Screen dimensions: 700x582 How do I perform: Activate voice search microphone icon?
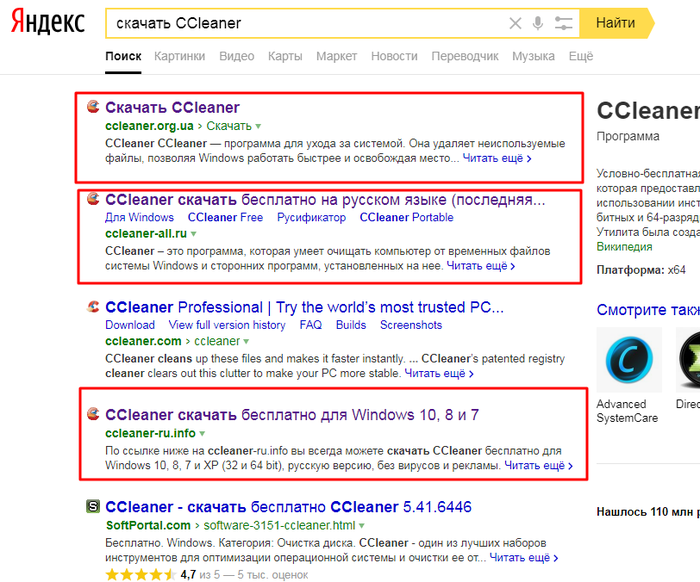pyautogui.click(x=538, y=23)
